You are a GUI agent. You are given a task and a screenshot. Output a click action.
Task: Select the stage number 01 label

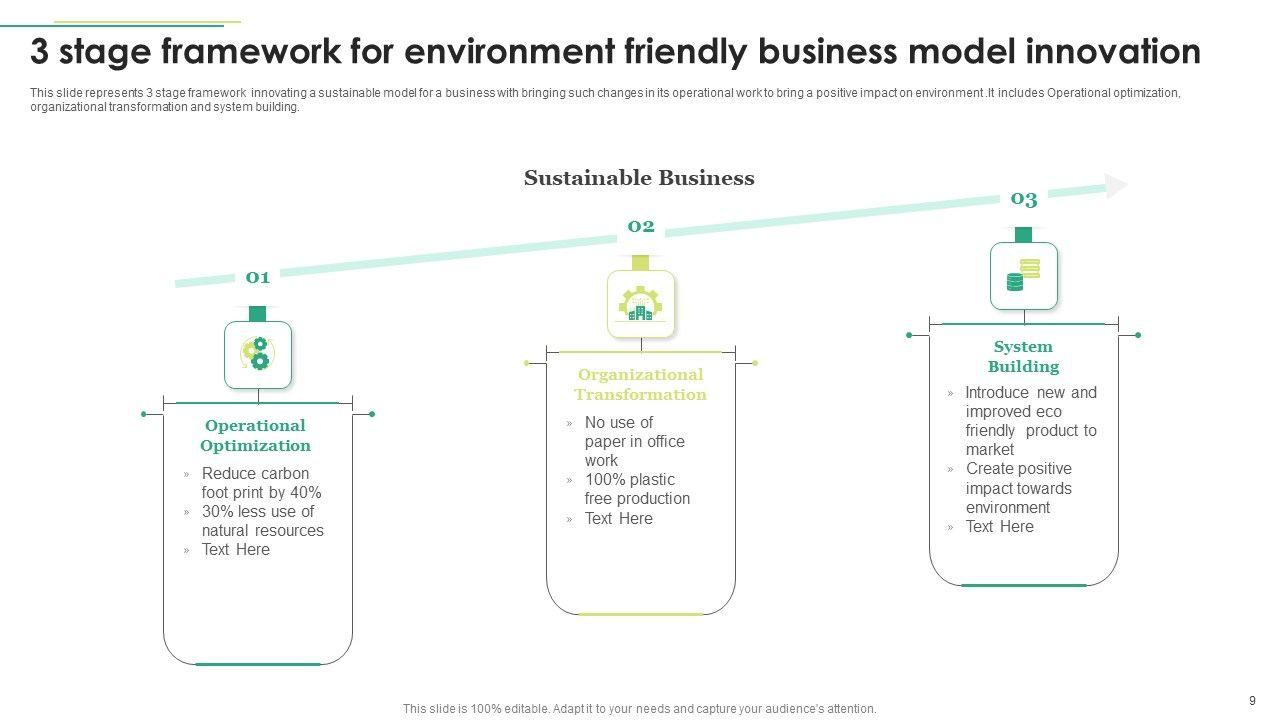(x=258, y=277)
